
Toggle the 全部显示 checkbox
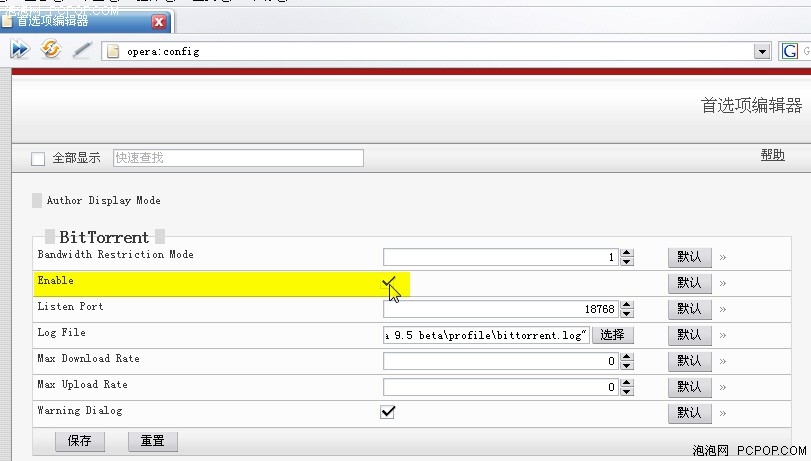click(38, 158)
